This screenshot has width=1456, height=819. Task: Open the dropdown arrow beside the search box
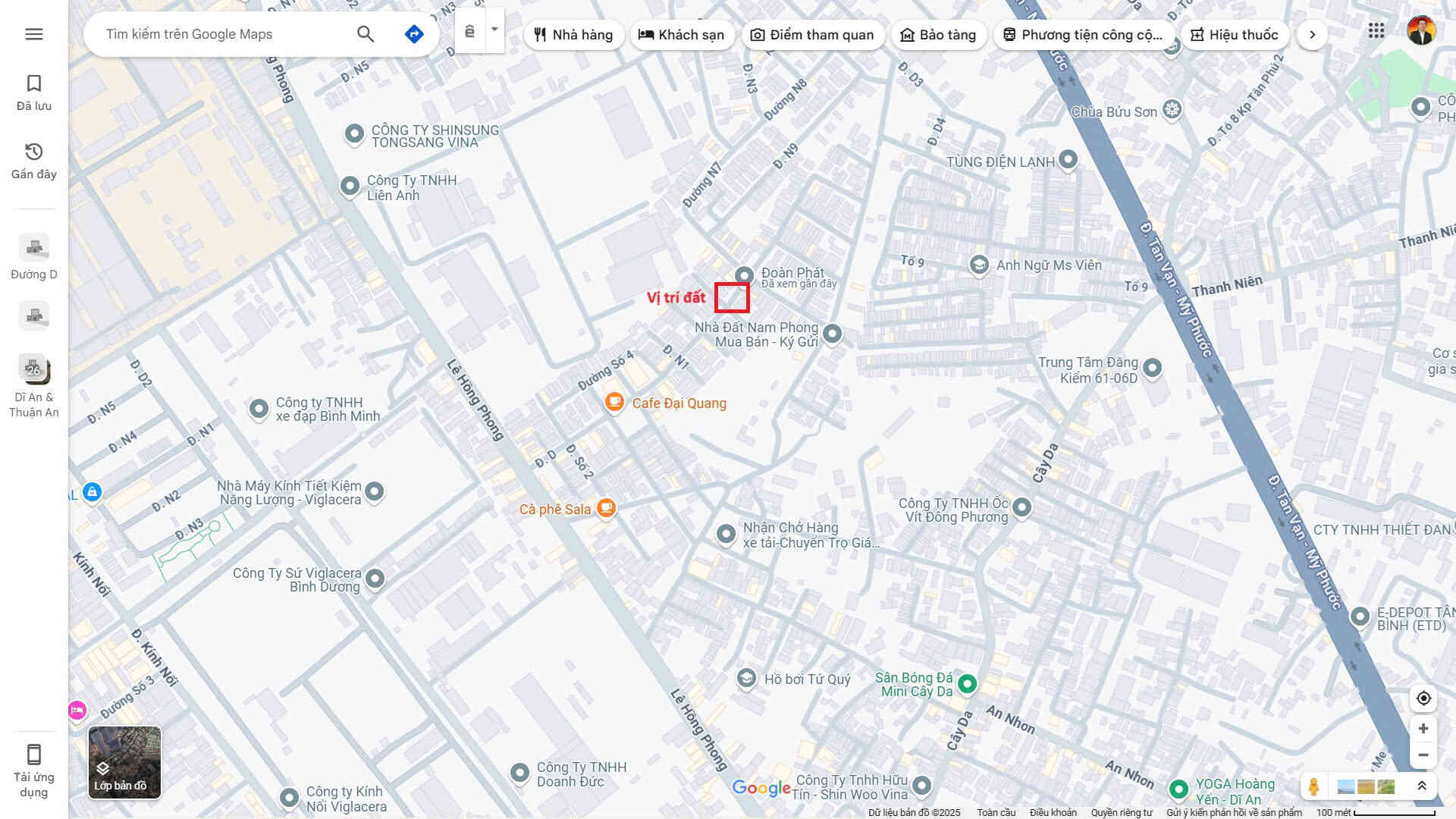(x=494, y=30)
